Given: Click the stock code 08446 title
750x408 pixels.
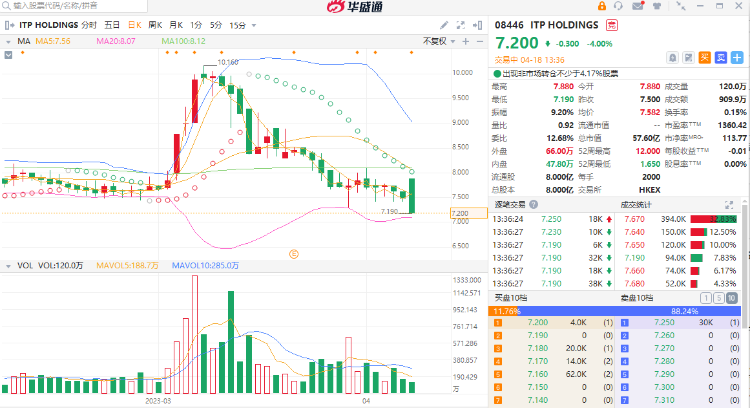Looking at the screenshot, I should [509, 25].
